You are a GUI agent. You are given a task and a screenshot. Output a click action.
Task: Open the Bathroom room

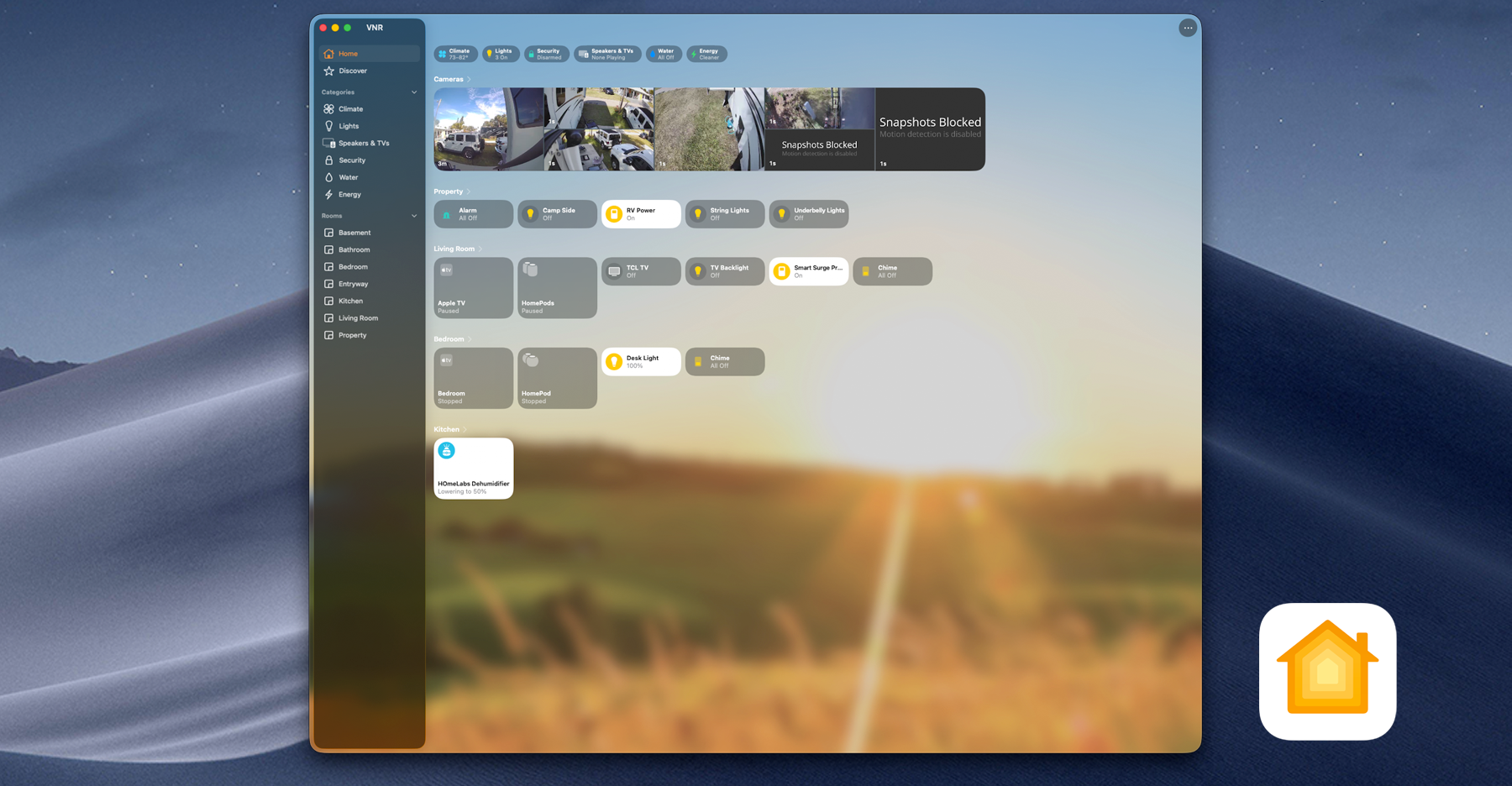369,249
